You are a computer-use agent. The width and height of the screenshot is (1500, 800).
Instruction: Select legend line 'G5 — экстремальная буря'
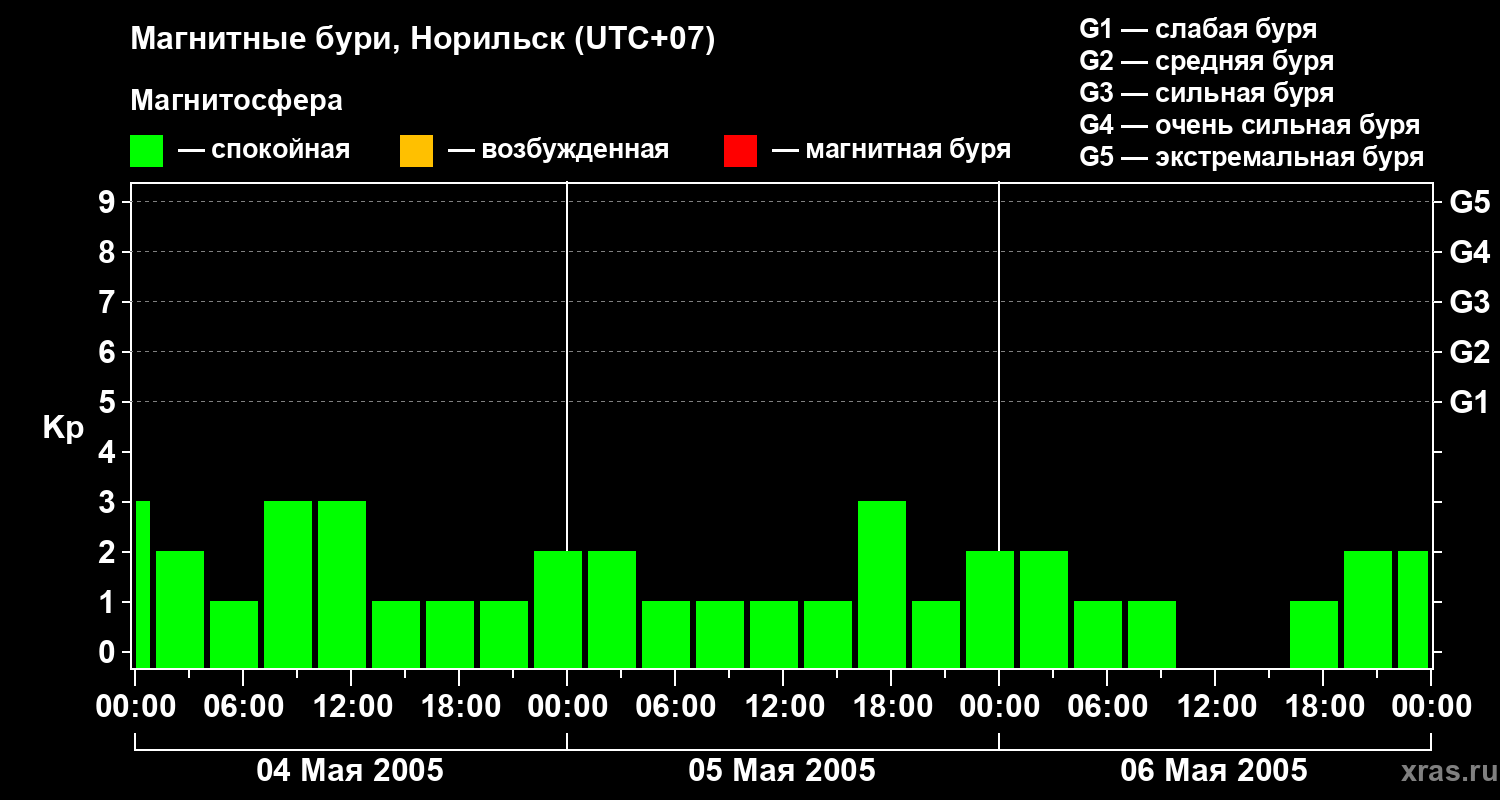[1252, 157]
